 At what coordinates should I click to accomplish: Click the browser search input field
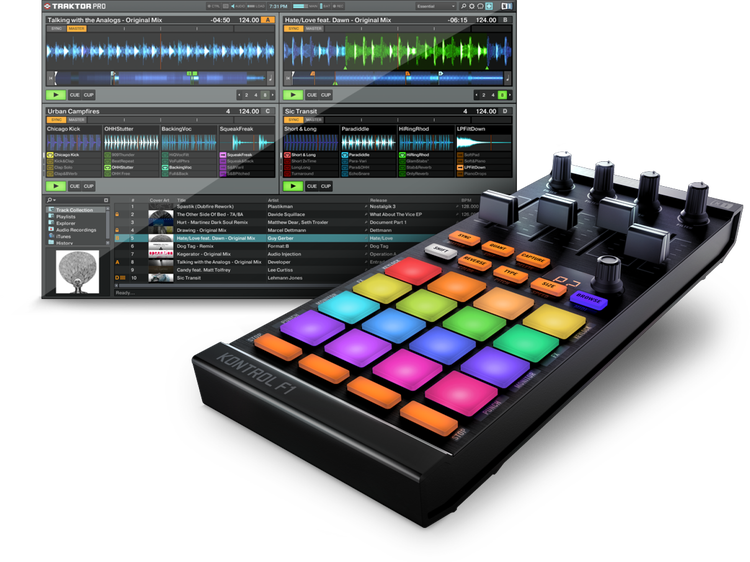tap(79, 200)
